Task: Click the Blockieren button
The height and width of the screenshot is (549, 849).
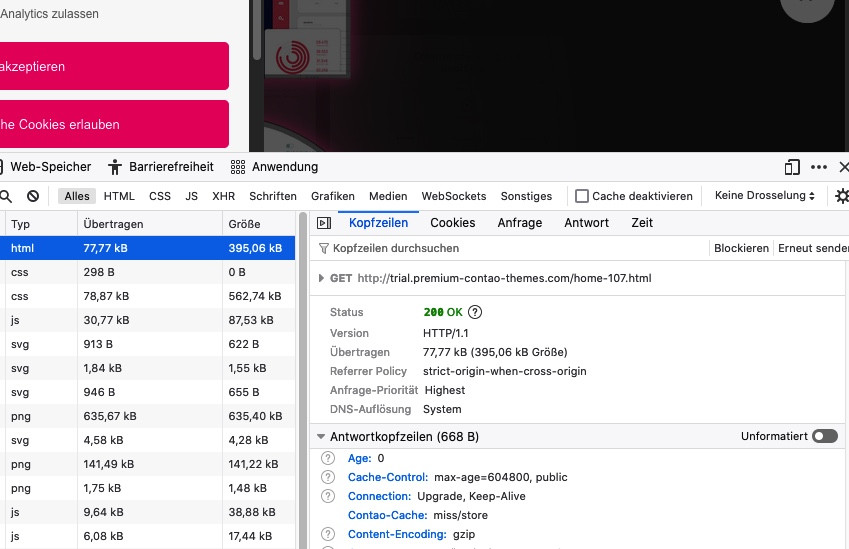Action: (x=741, y=248)
